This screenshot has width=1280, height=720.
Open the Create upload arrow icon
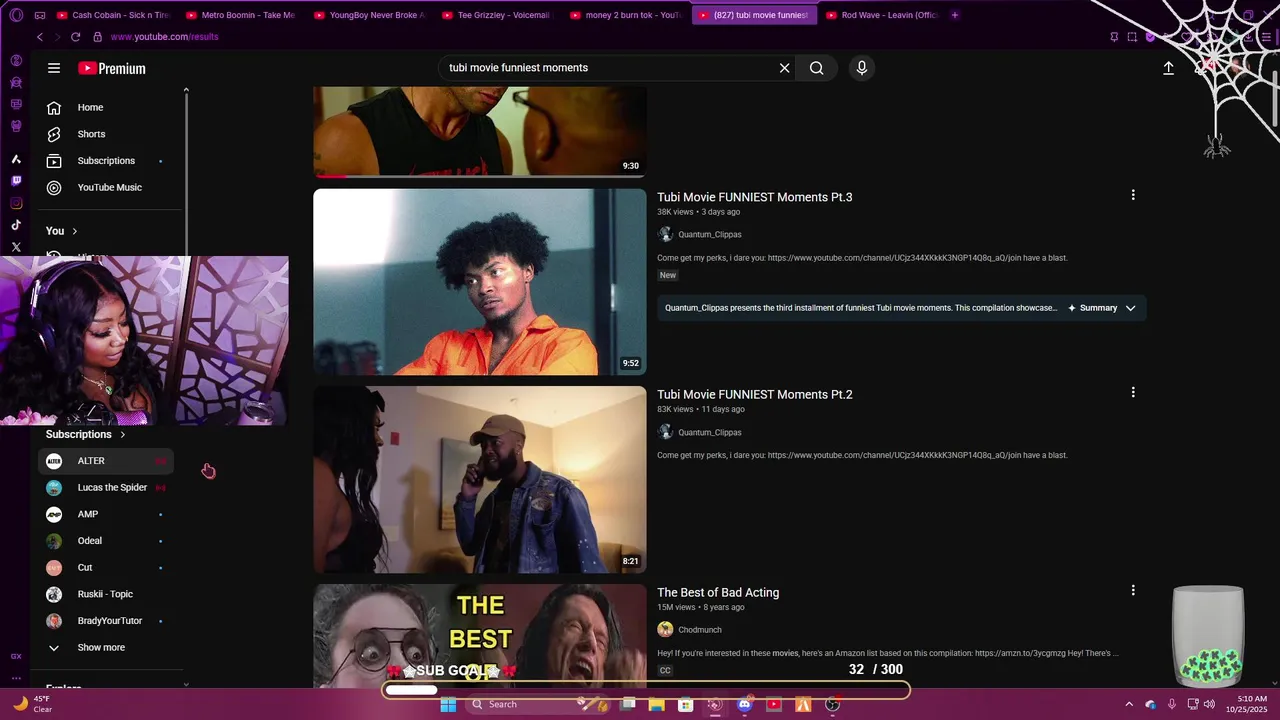[1168, 68]
